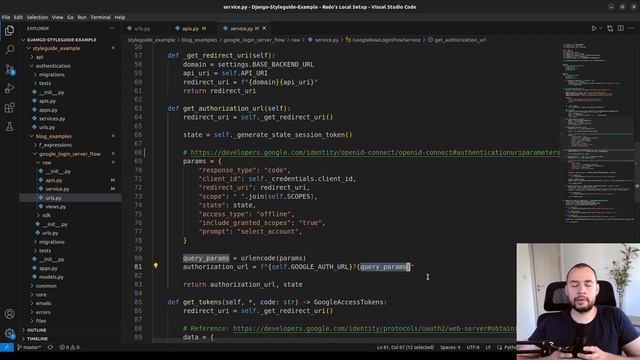The width and height of the screenshot is (640, 360).
Task: Open models.py in the explorer tree
Action: [51, 277]
